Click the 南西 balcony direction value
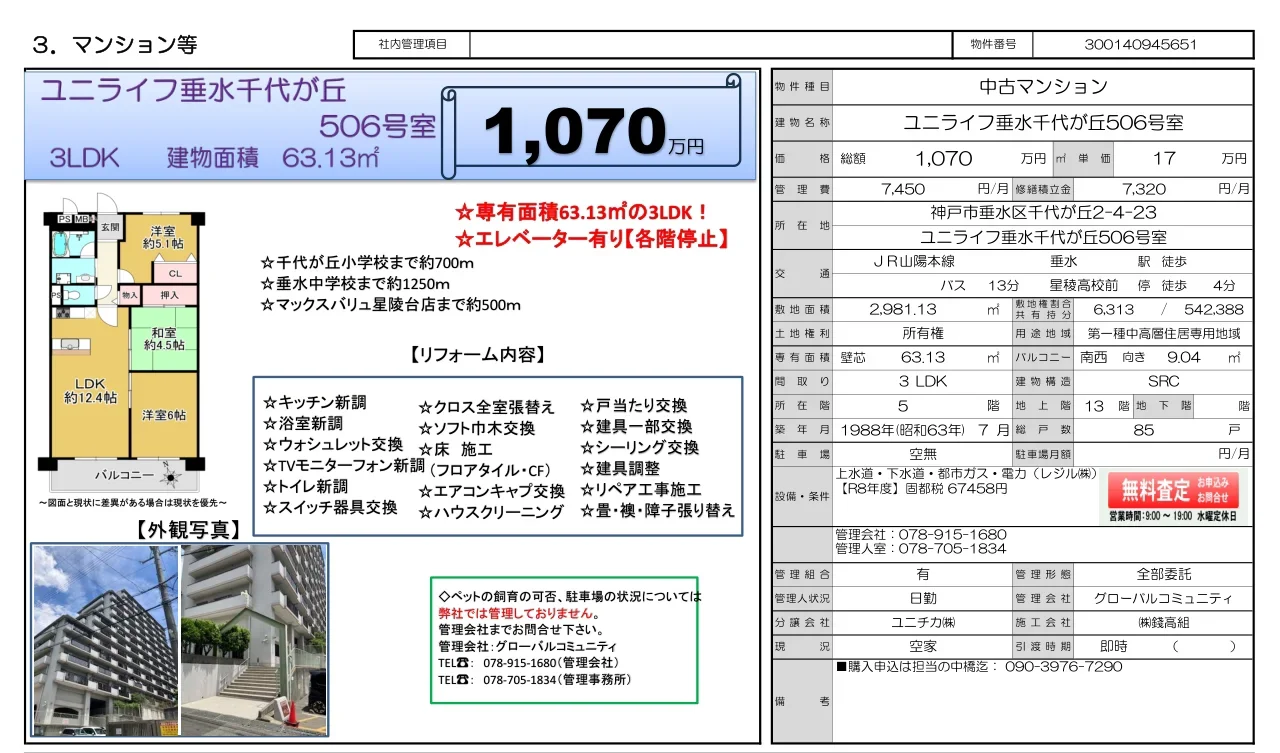Viewport: 1280px width, 753px height. [1095, 357]
